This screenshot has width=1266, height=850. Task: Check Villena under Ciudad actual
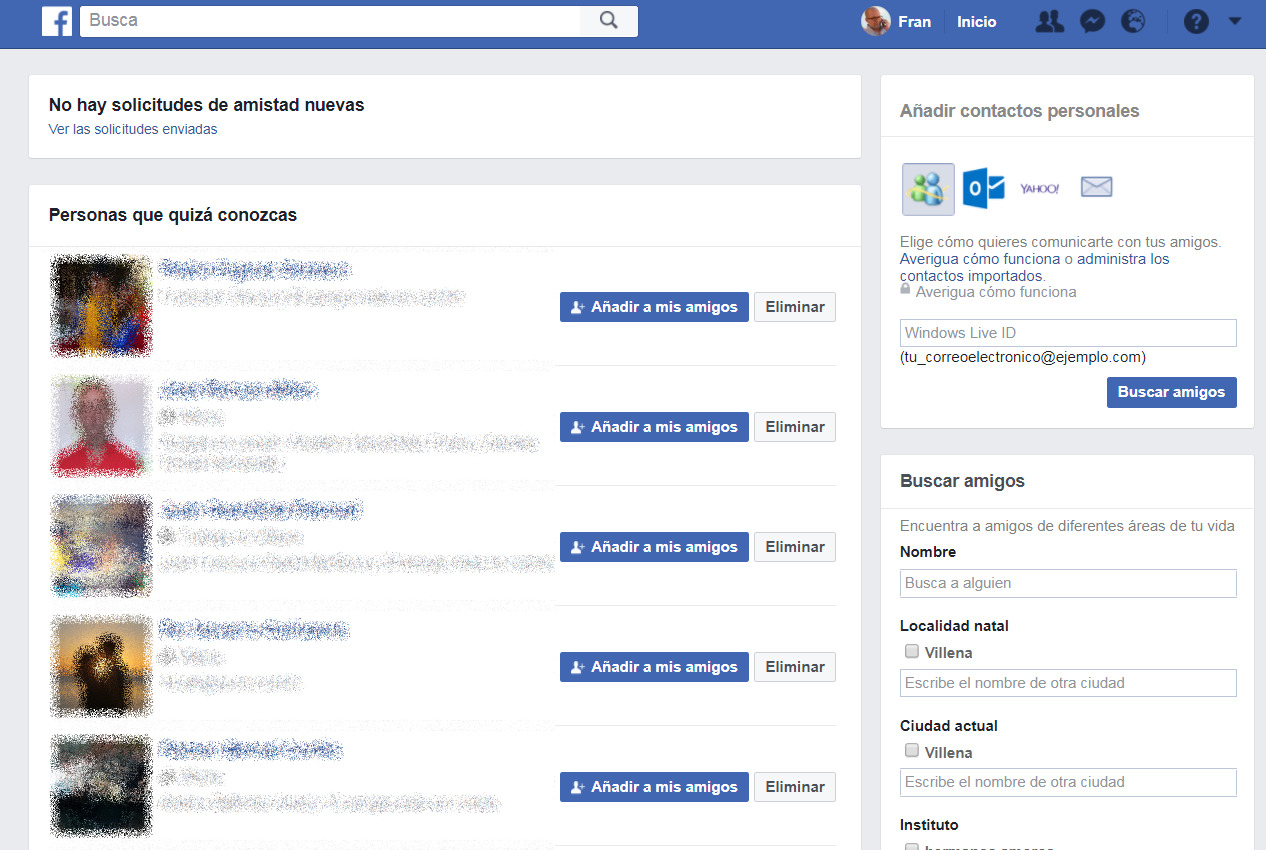pos(911,751)
